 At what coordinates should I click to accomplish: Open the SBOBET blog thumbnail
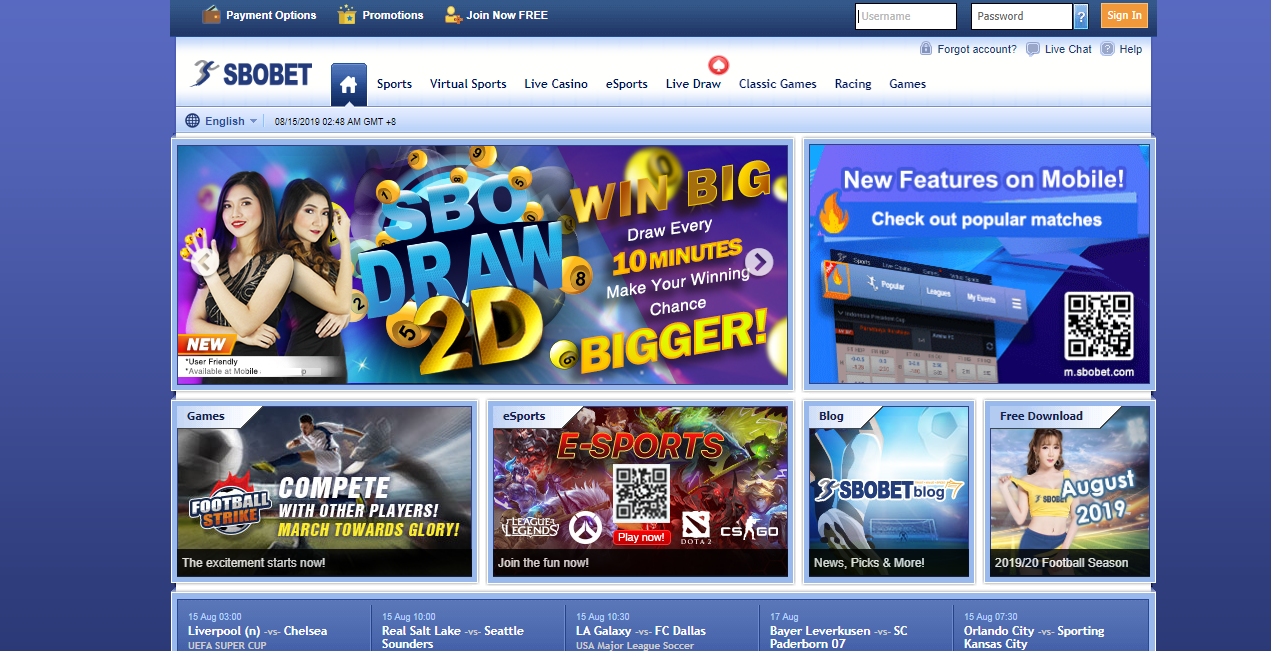[x=889, y=490]
